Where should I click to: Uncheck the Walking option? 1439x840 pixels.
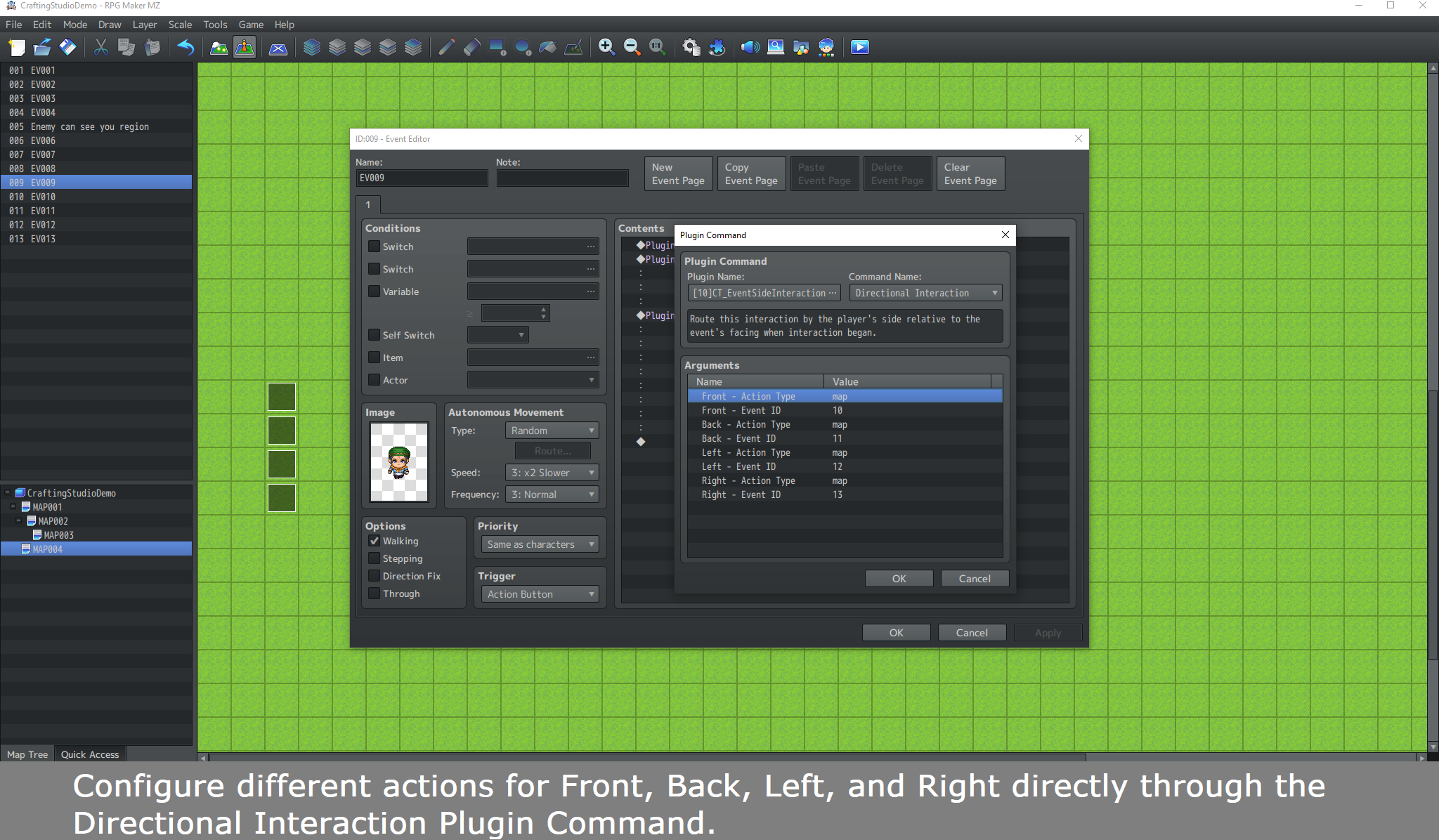(x=375, y=541)
